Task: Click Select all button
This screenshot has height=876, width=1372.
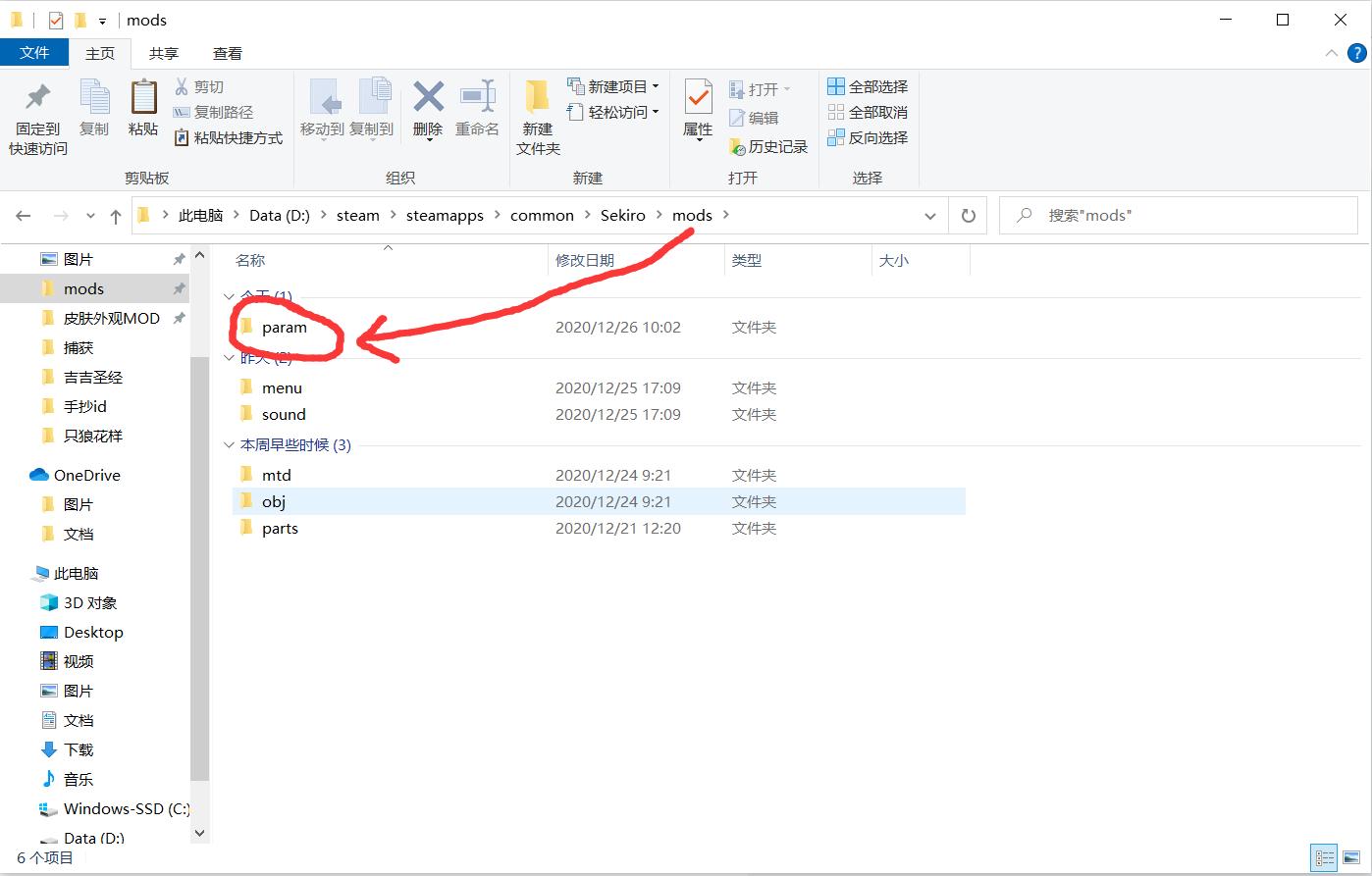Action: tap(868, 87)
